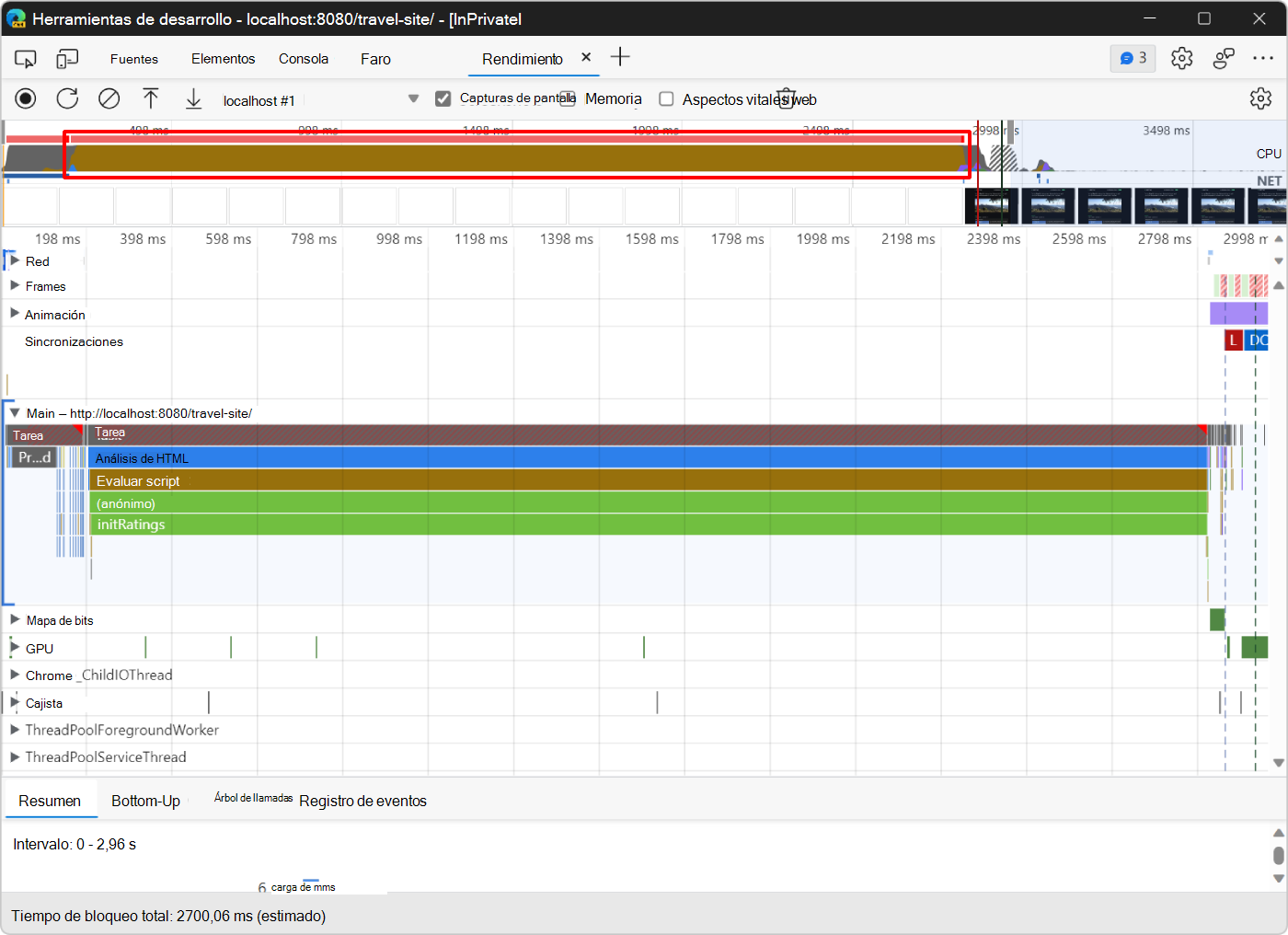Image resolution: width=1288 pixels, height=935 pixels.
Task: Activate the inspect element picker tool
Action: click(x=25, y=58)
